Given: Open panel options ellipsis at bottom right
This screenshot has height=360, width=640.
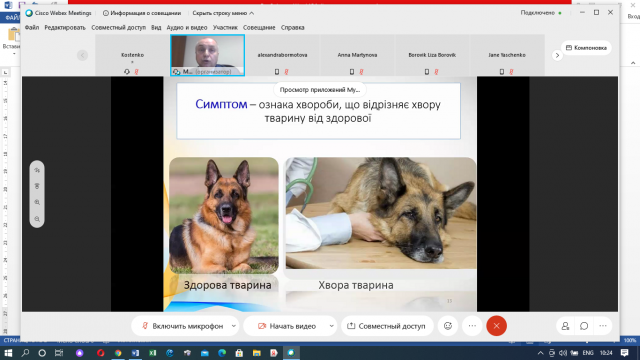Looking at the screenshot, I should point(603,326).
